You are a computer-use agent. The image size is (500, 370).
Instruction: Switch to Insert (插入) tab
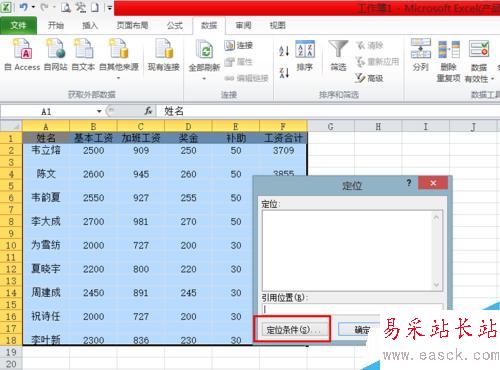[x=90, y=25]
